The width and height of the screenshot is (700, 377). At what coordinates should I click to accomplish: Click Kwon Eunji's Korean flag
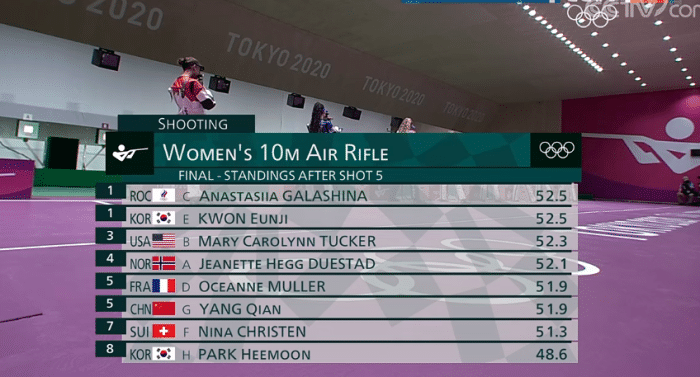click(x=163, y=218)
